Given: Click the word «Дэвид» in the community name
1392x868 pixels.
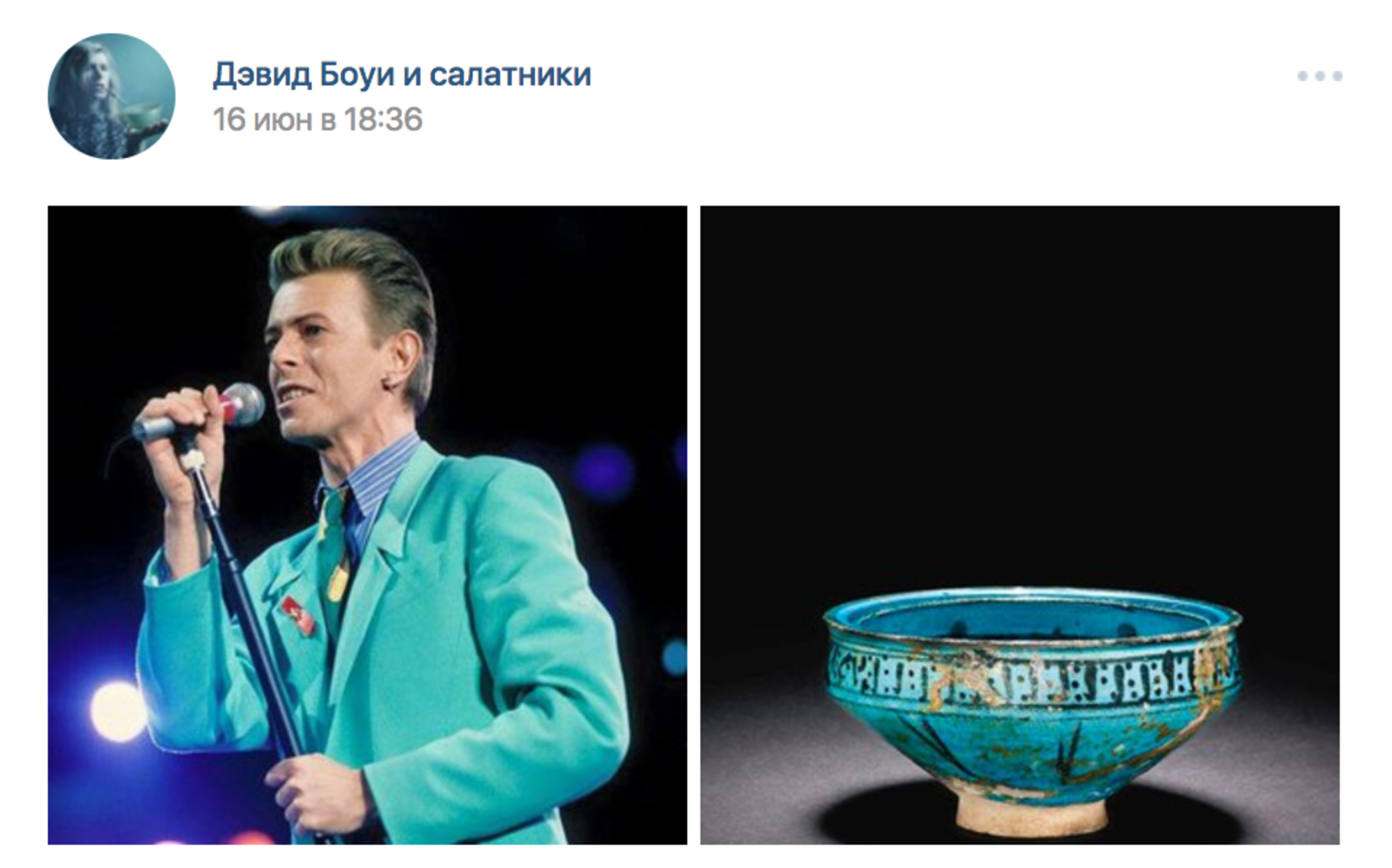Looking at the screenshot, I should 262,75.
